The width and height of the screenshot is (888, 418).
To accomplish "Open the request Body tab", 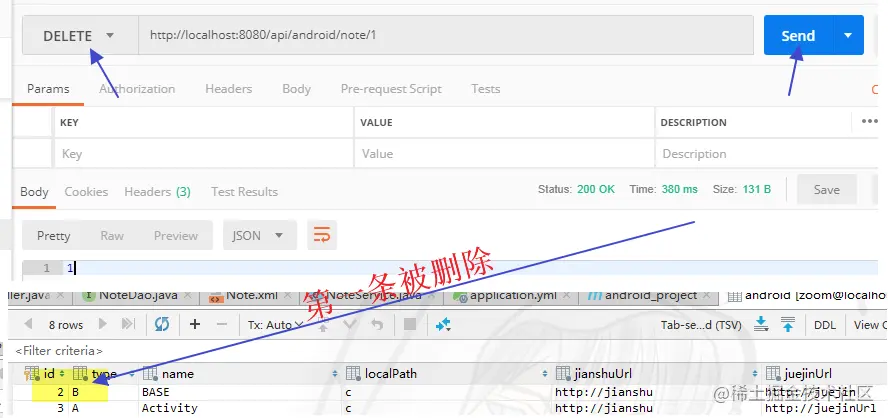I will click(296, 89).
